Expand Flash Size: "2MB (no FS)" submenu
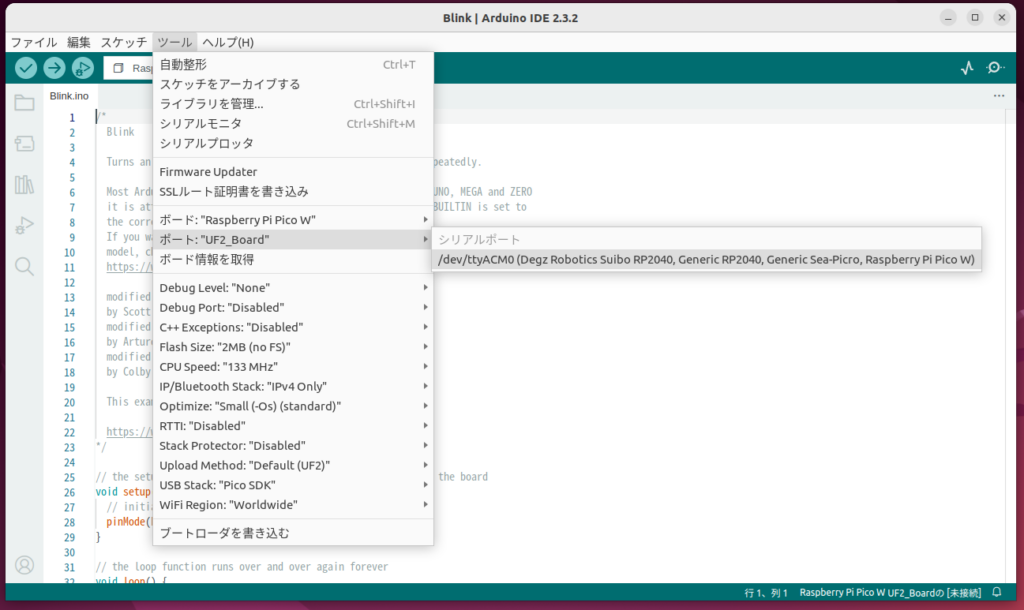This screenshot has height=610, width=1024. coord(293,347)
